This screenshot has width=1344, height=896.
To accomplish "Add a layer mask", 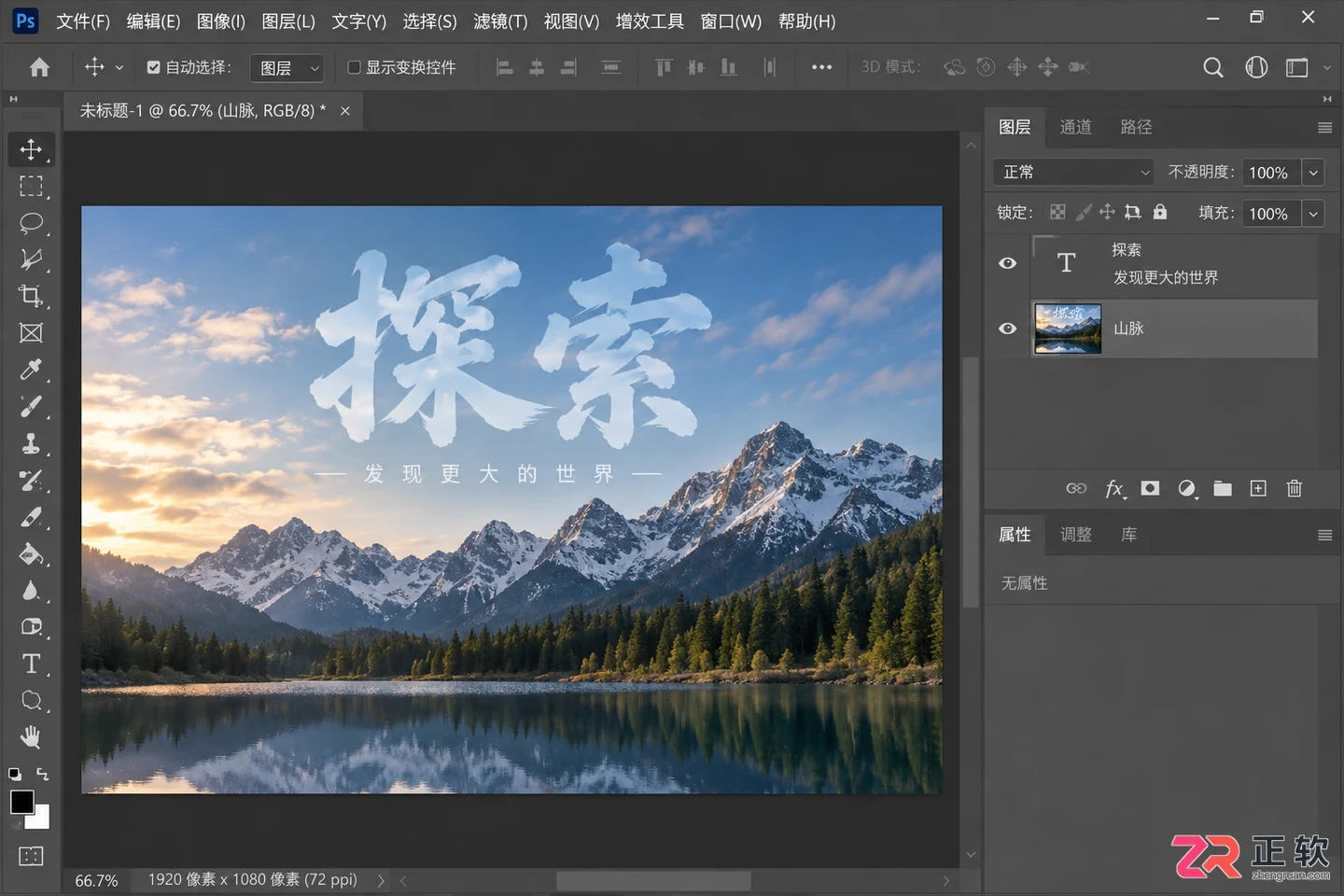I will pos(1150,488).
